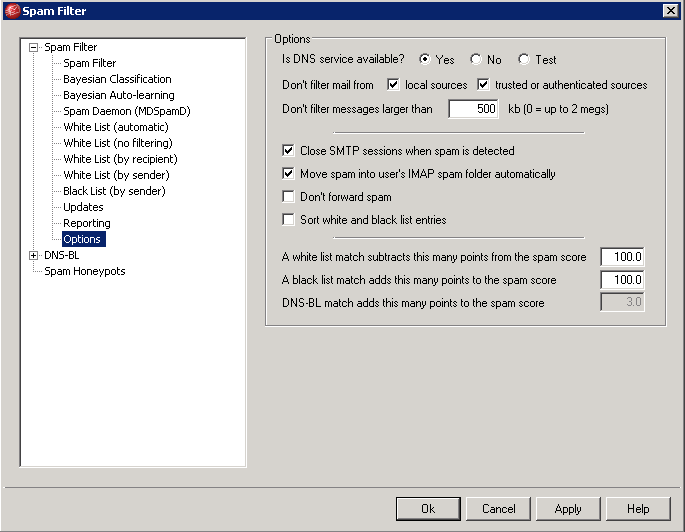Image resolution: width=685 pixels, height=532 pixels.
Task: Open Bayesian Auto-learning settings
Action: (118, 95)
